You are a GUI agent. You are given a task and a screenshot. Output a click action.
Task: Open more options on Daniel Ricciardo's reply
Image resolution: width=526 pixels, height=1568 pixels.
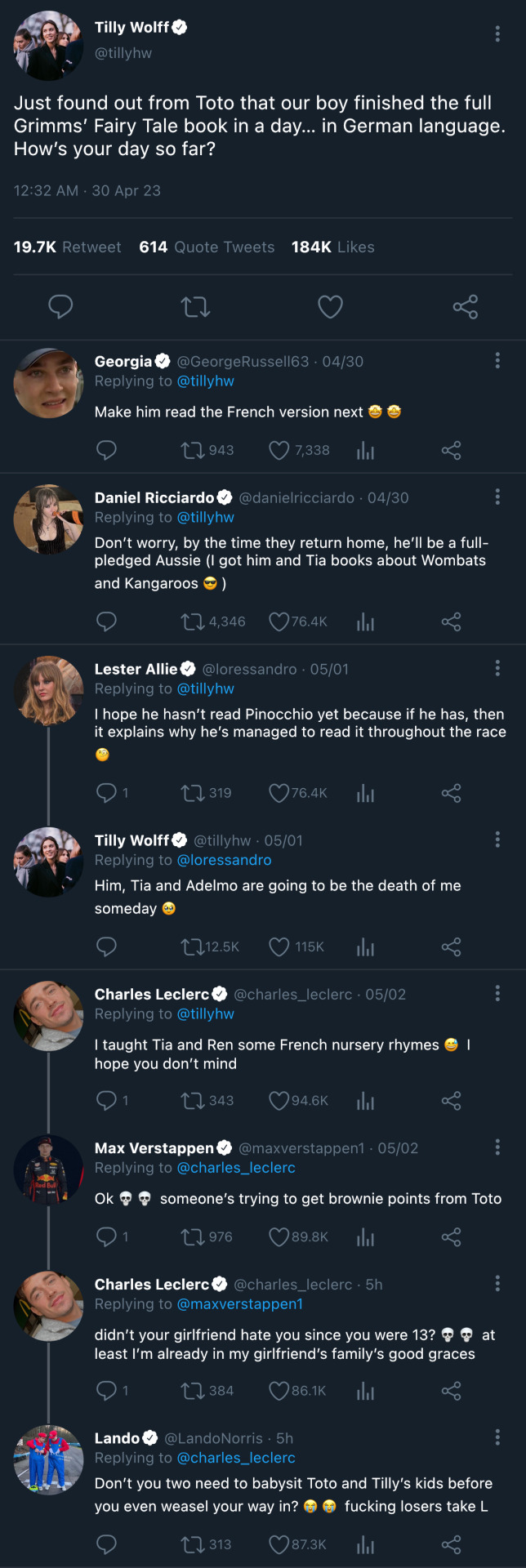pos(497,497)
